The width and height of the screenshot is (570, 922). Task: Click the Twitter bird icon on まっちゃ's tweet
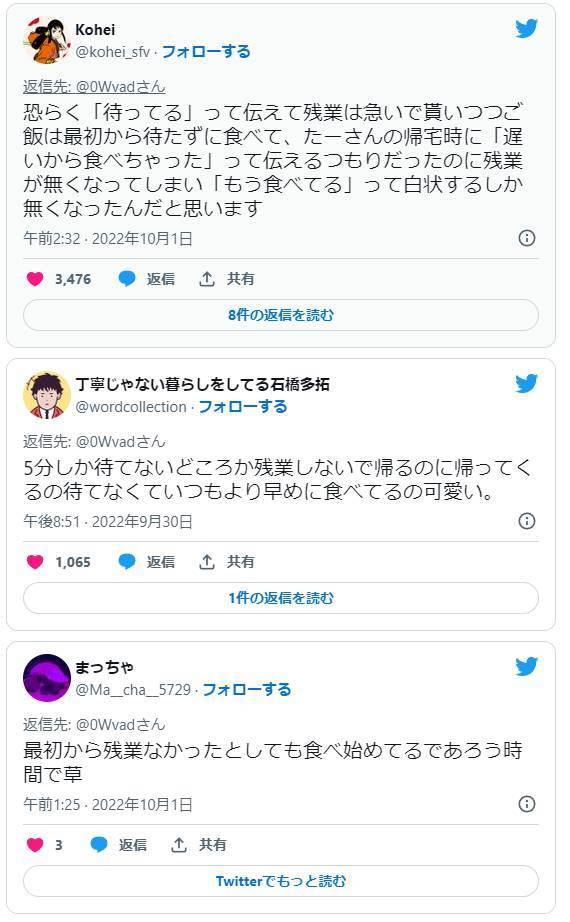tap(526, 666)
